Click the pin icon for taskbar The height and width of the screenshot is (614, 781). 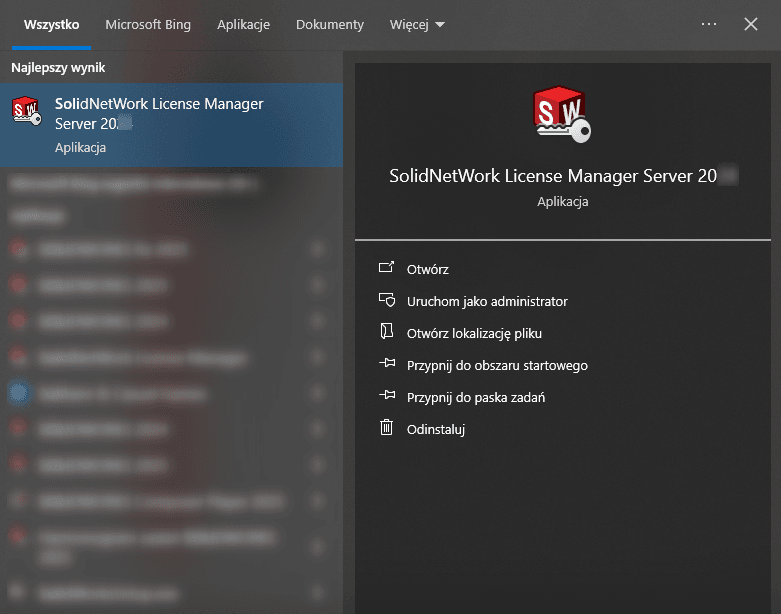click(387, 395)
